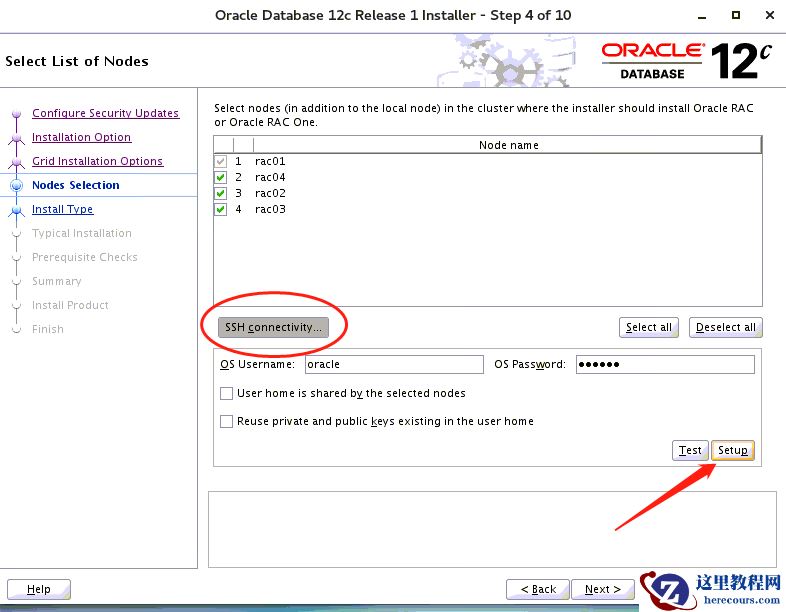Uncheck the rac04 node checkbox

(x=220, y=177)
